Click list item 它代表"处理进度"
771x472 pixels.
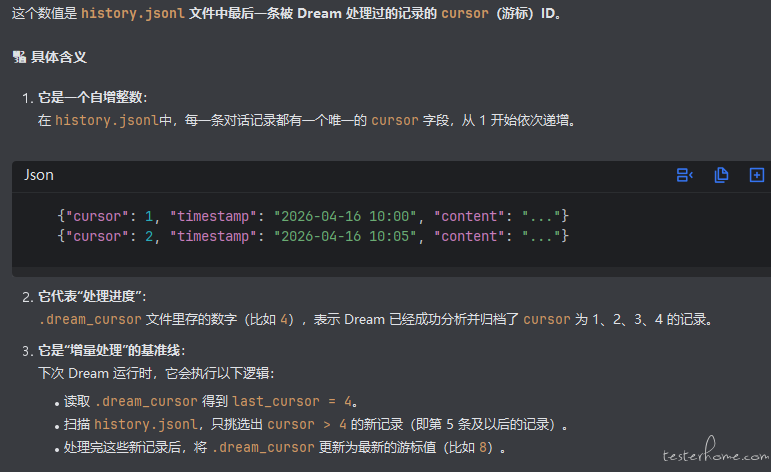coord(92,297)
